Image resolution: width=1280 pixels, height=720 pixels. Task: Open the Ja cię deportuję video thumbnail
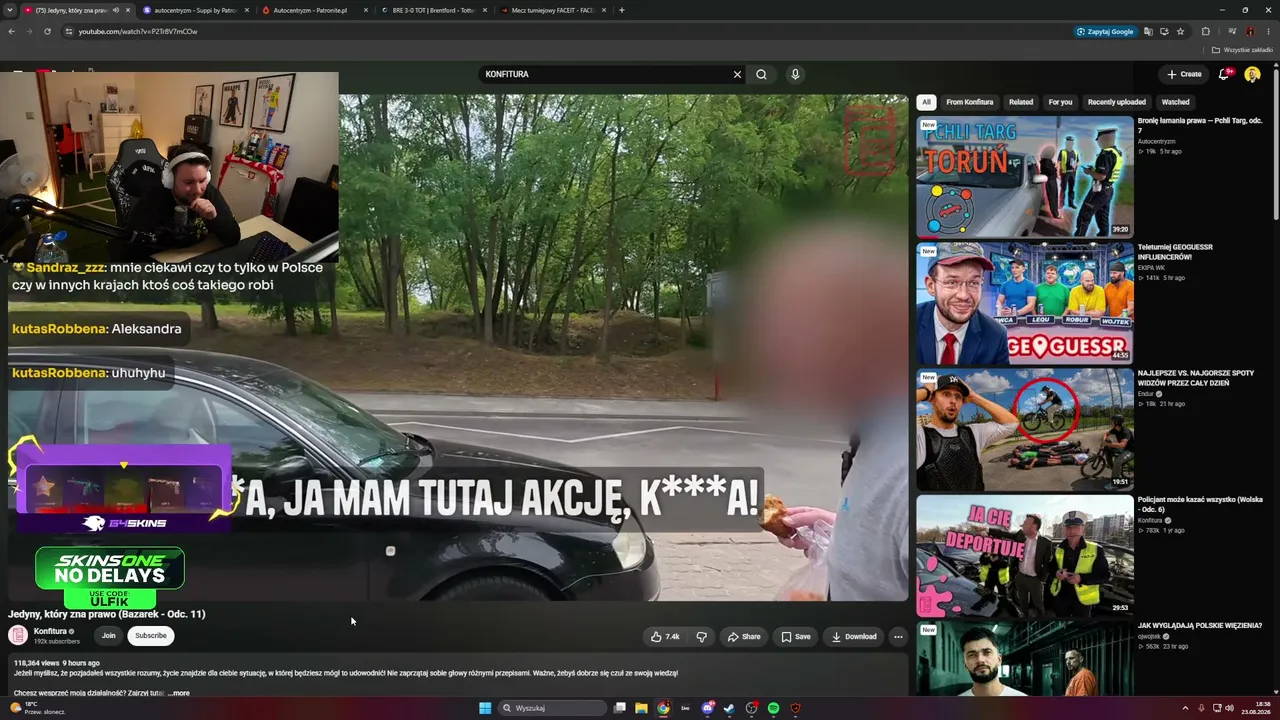(x=1025, y=556)
